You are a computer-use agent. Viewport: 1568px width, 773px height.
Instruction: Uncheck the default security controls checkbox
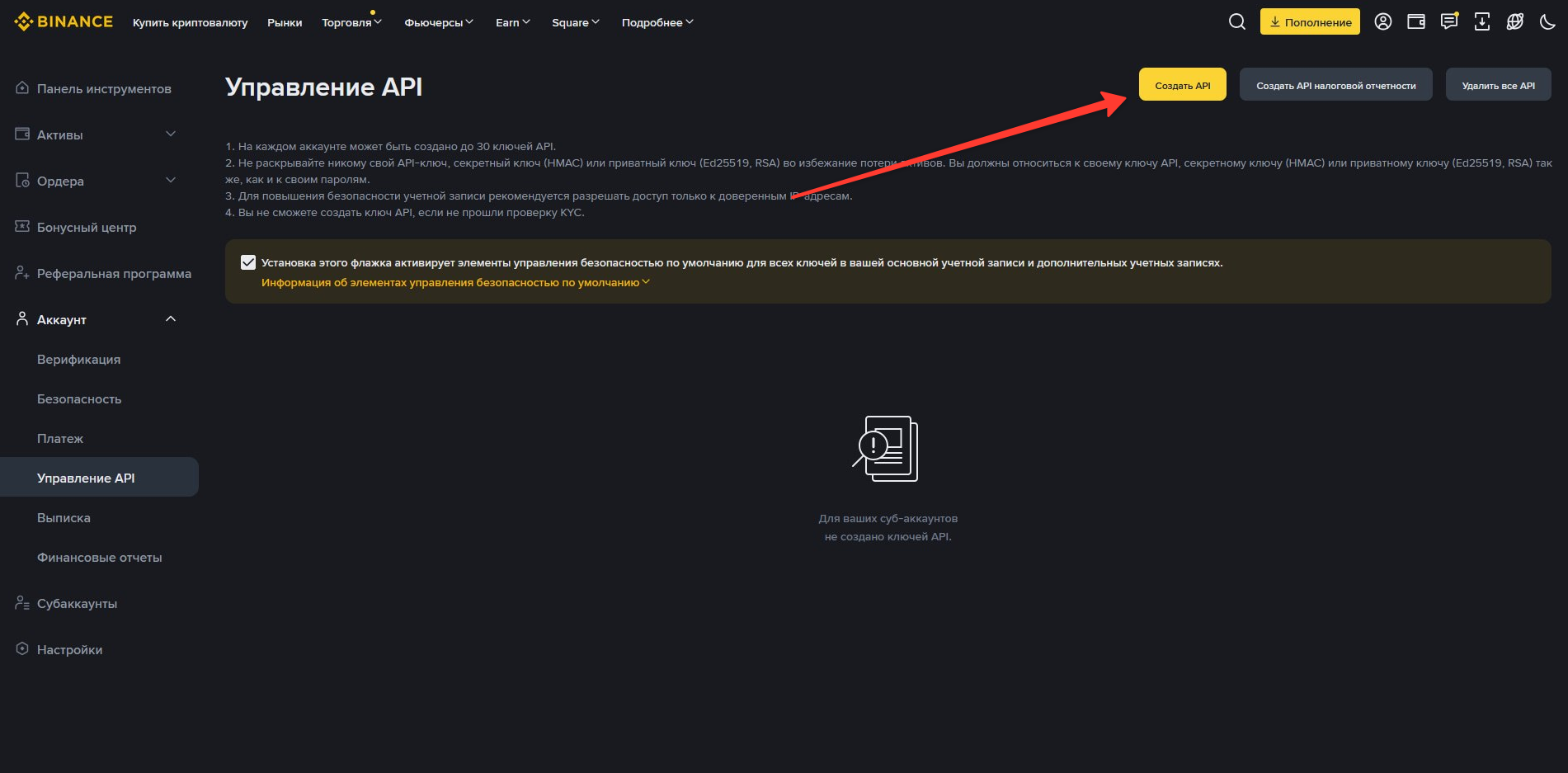point(248,262)
